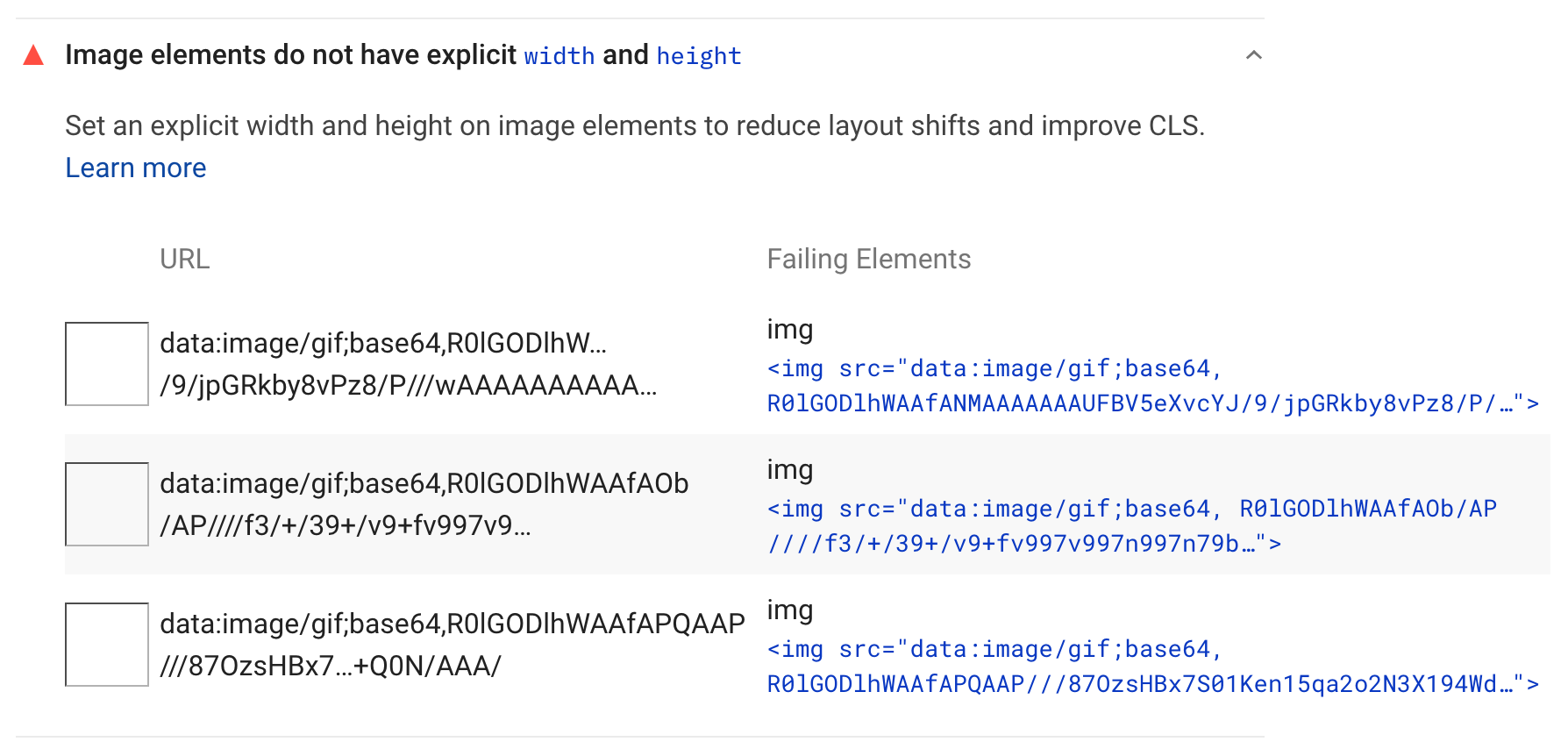1568x756 pixels.
Task: Click the blue "height" code word in the title
Action: tap(699, 56)
